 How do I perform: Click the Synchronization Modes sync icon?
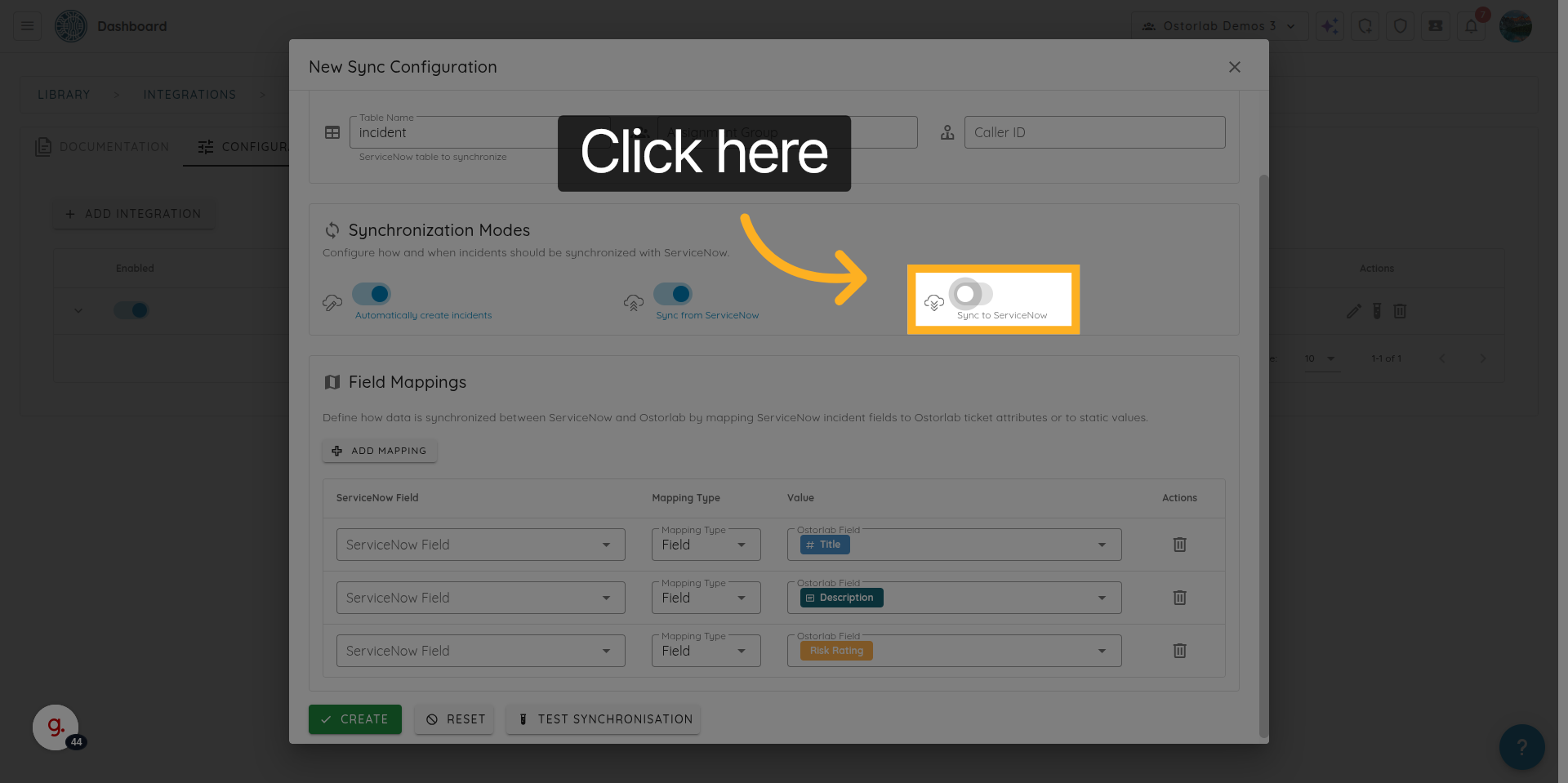click(332, 230)
